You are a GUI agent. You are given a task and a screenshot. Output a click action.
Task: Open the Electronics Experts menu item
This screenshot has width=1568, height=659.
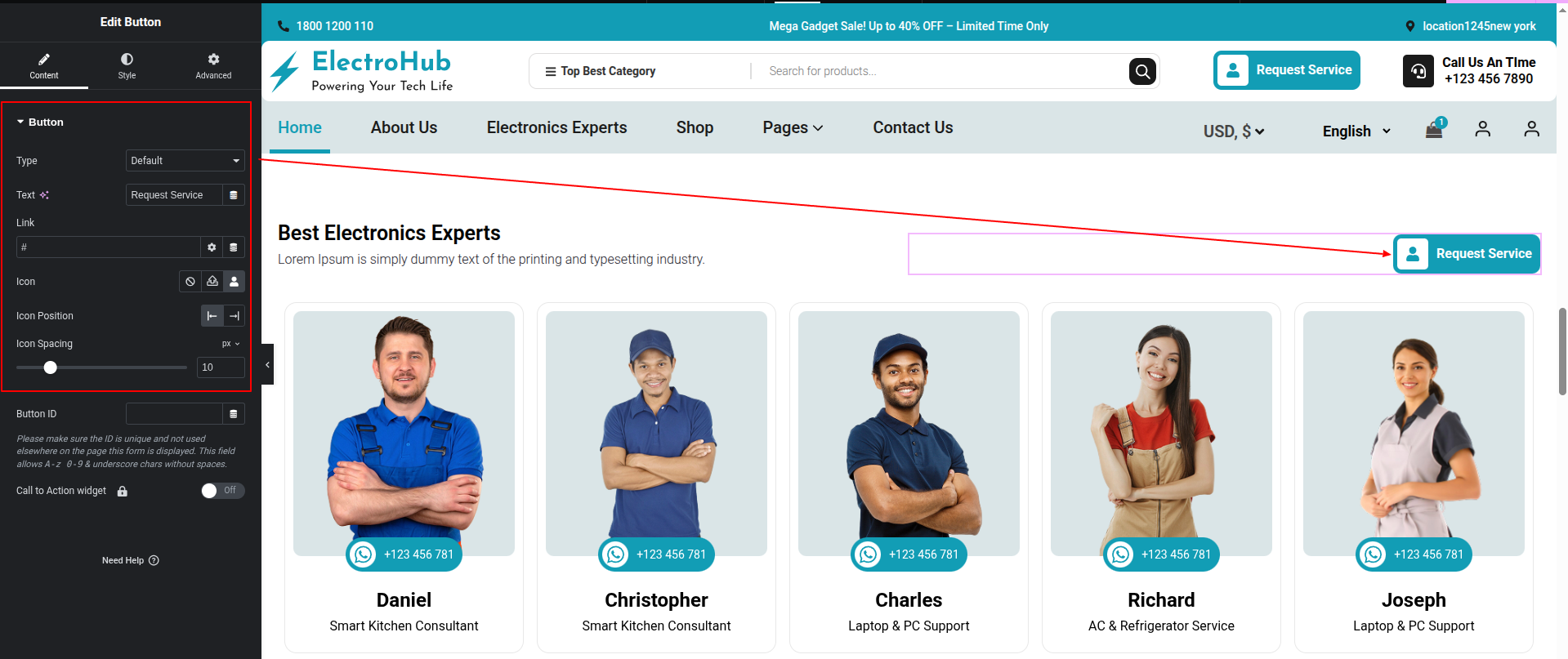(556, 127)
